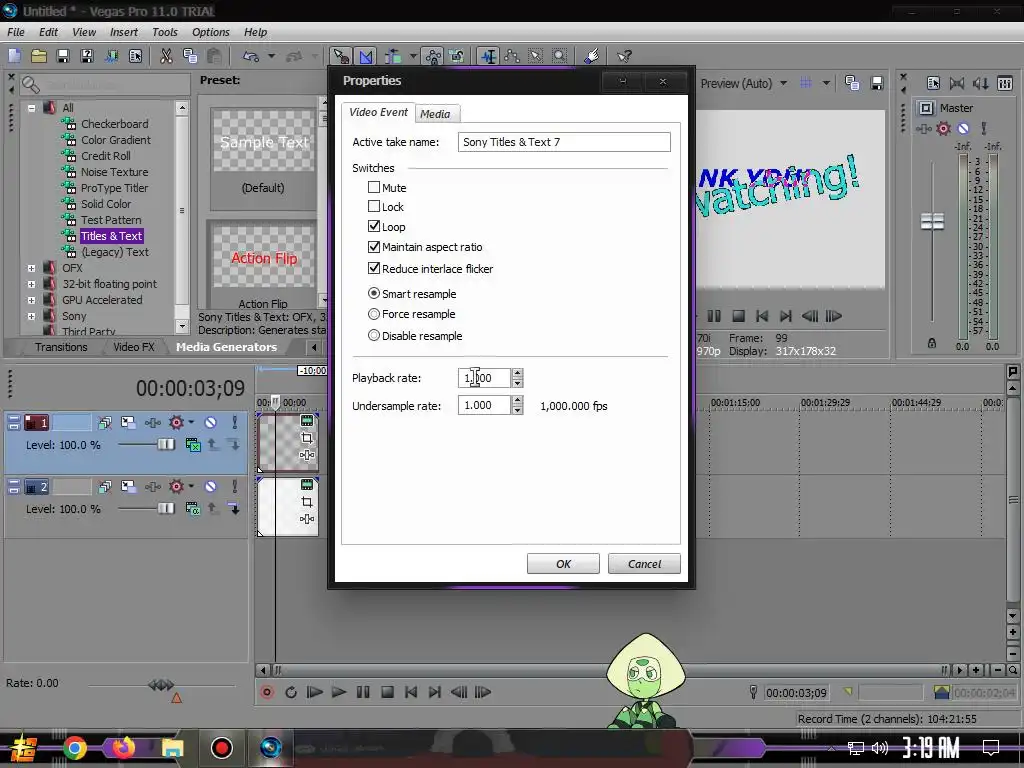Expand the OFX tree node
Image resolution: width=1024 pixels, height=768 pixels.
[31, 268]
